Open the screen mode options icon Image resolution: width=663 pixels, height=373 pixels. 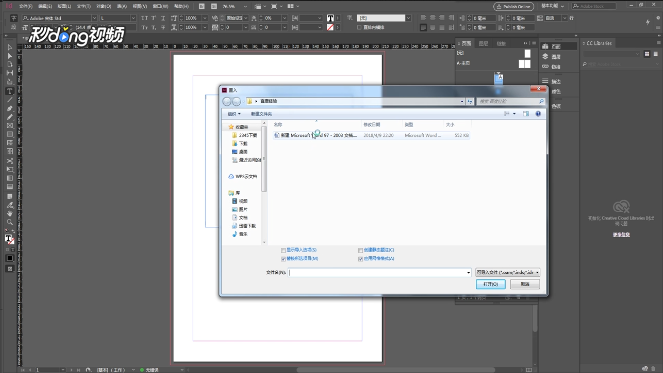coord(274,6)
